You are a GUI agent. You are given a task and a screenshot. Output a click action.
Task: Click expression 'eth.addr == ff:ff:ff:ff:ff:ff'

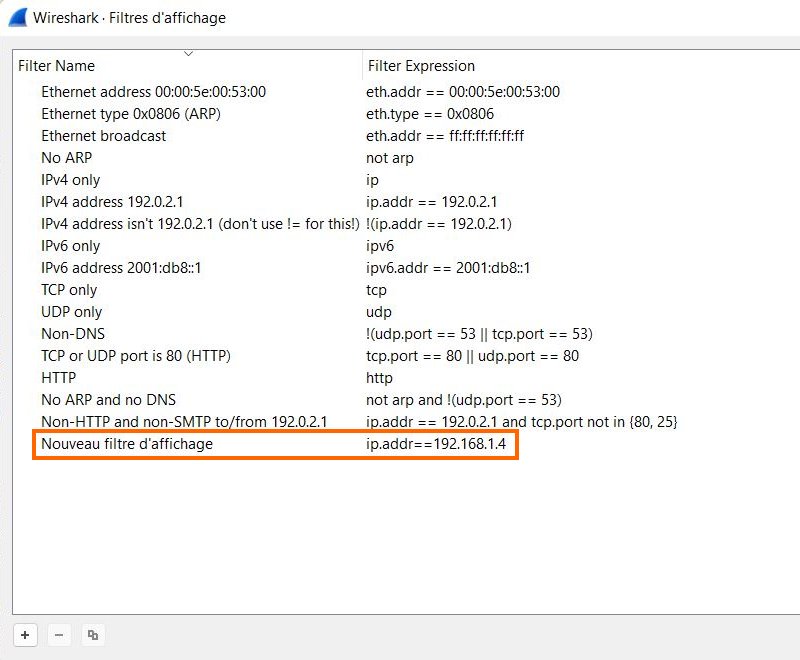(445, 136)
